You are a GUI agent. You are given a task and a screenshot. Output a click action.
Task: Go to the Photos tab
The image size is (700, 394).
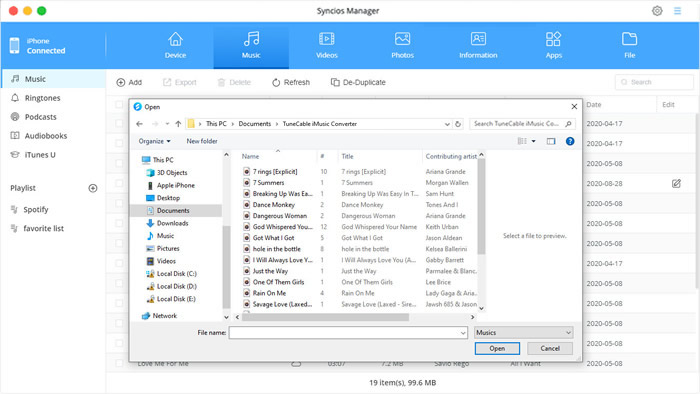tap(402, 46)
